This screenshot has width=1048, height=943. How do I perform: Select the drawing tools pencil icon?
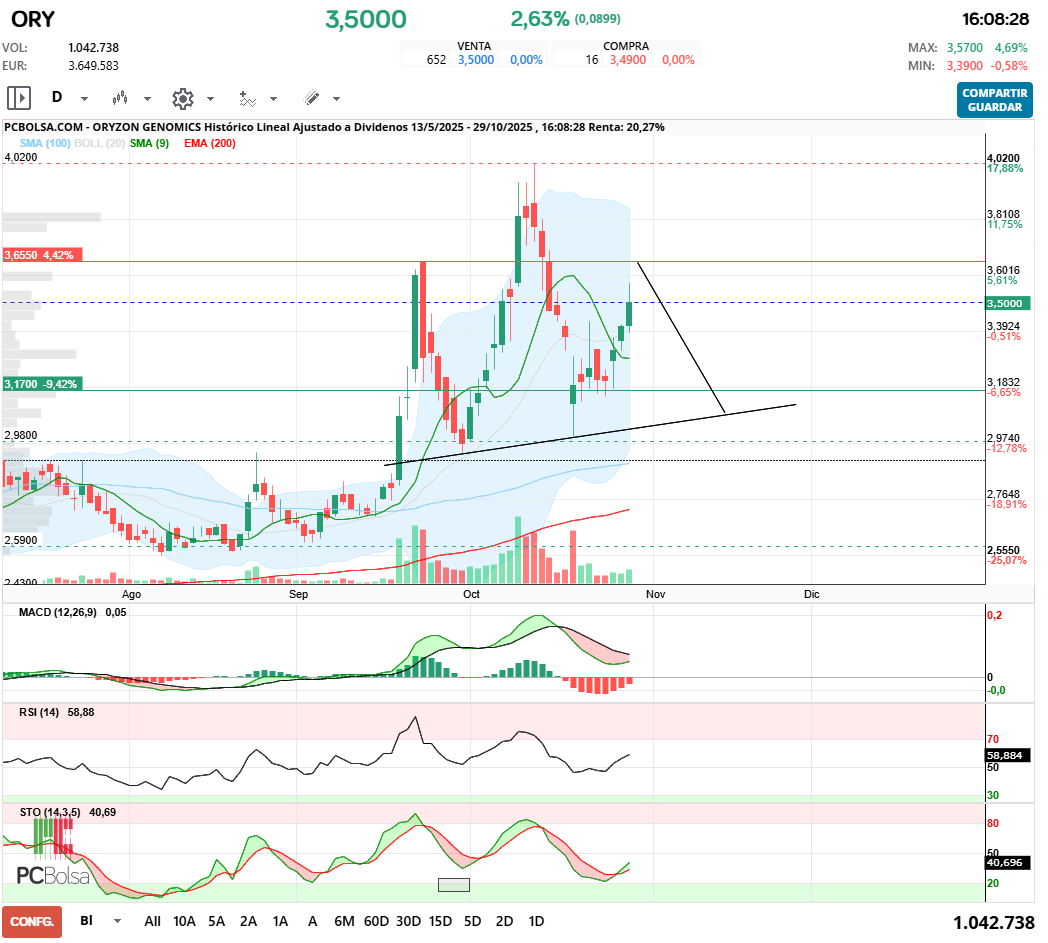click(x=311, y=98)
